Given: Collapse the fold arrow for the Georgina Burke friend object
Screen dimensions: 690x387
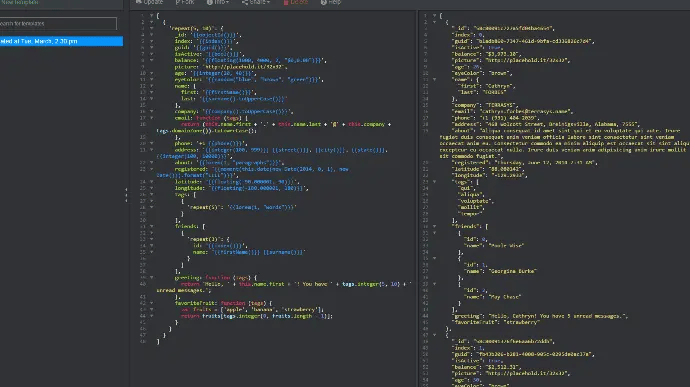Looking at the screenshot, I should coord(434,258).
